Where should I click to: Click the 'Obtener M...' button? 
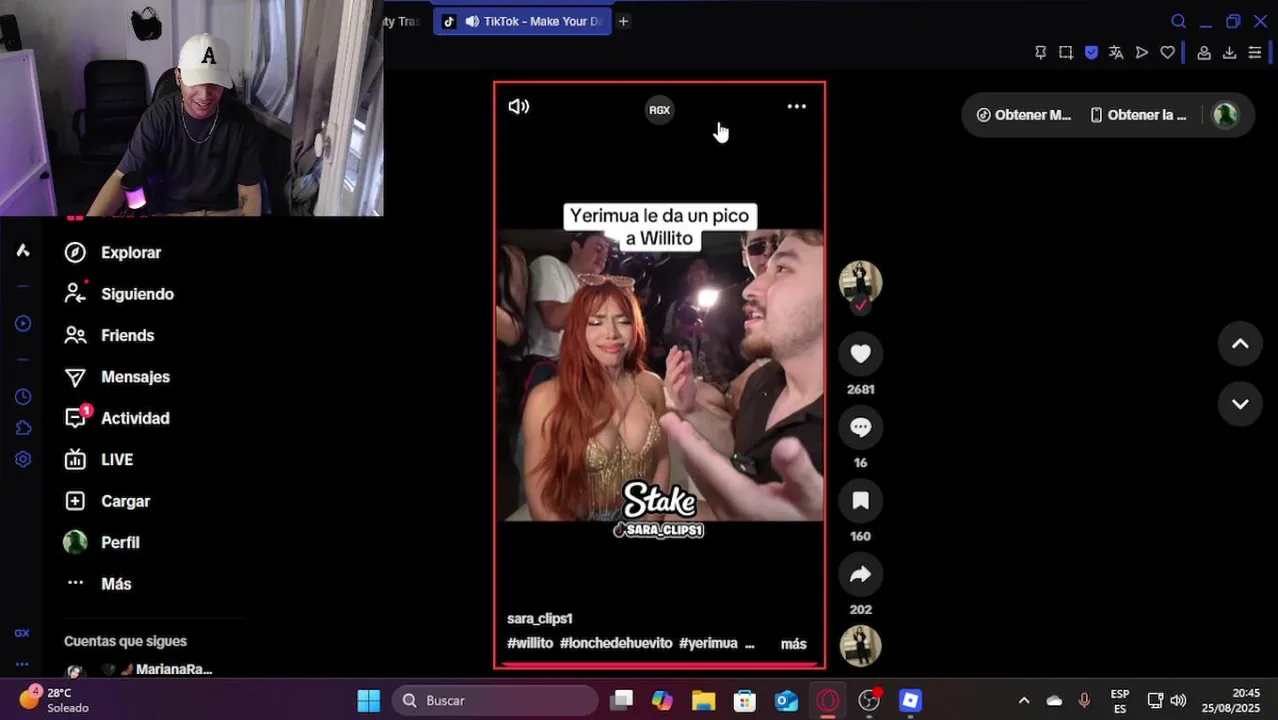point(1023,115)
